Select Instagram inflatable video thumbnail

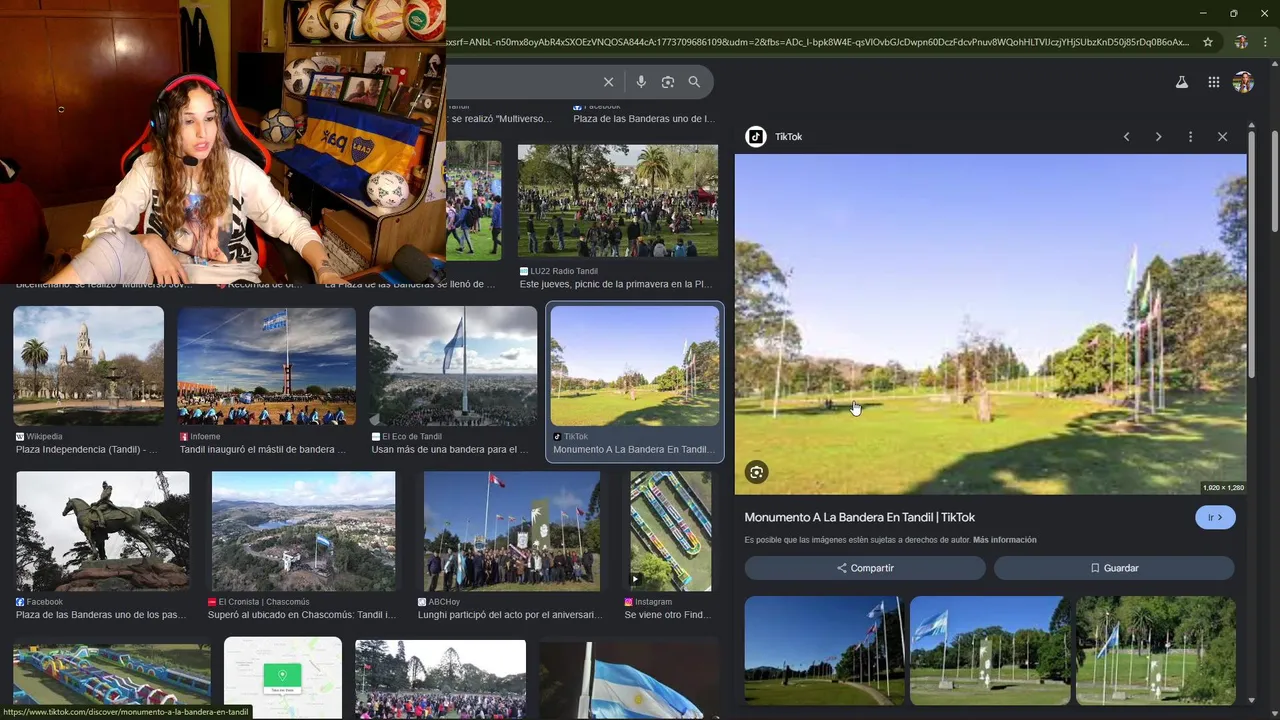671,531
